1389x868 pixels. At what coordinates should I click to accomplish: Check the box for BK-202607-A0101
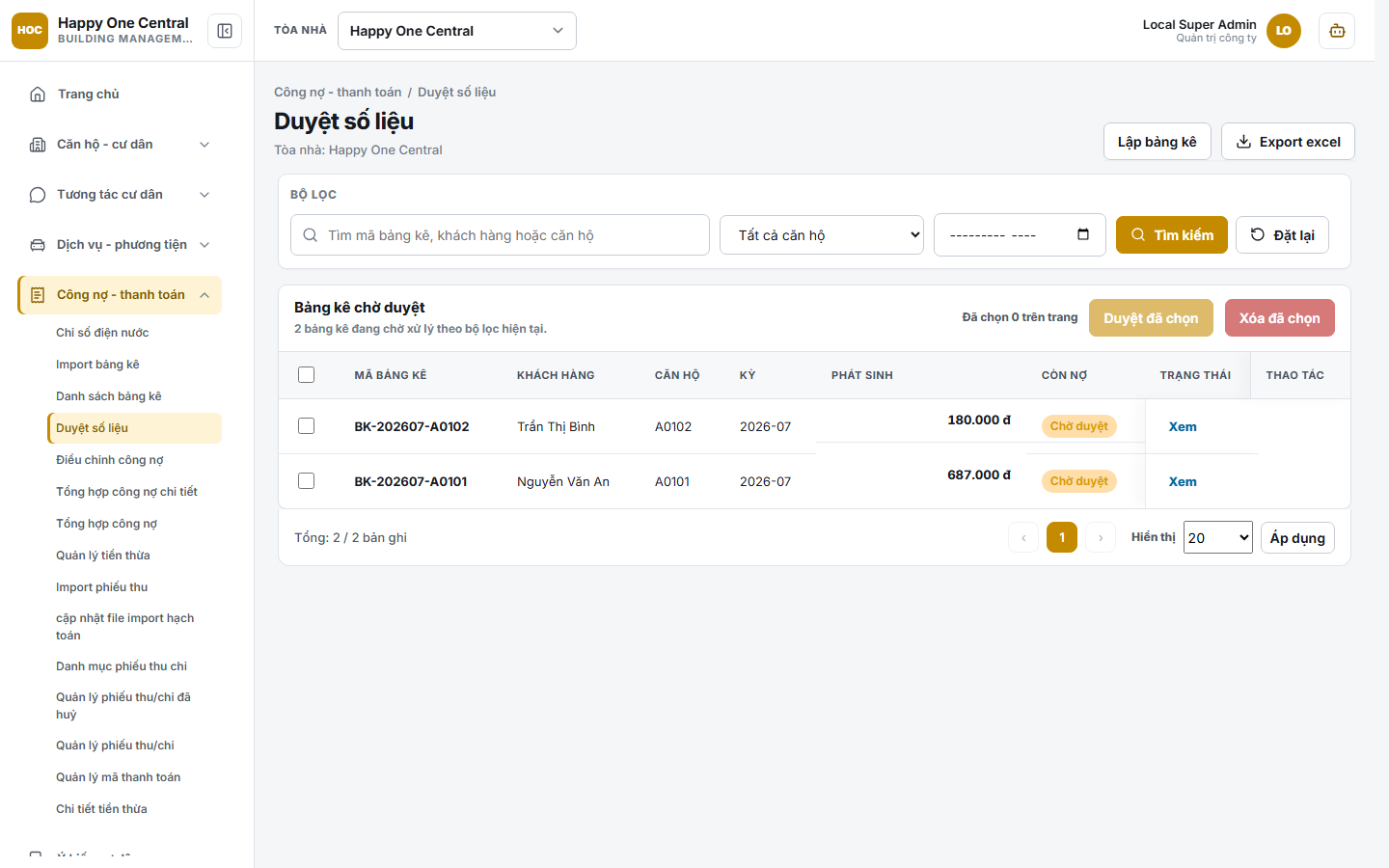(307, 481)
